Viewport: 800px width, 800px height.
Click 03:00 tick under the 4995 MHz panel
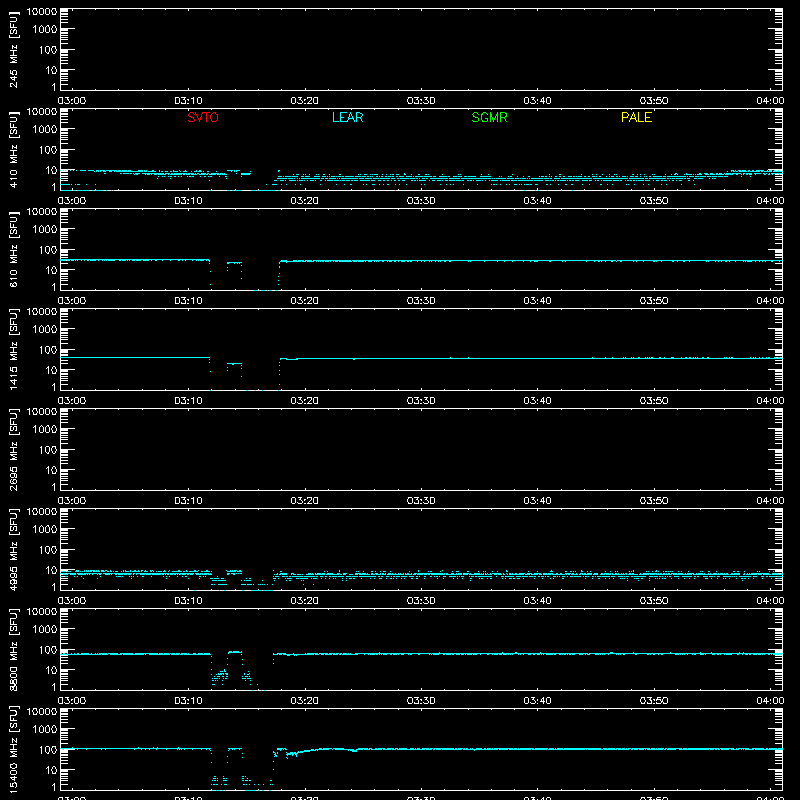pos(72,601)
